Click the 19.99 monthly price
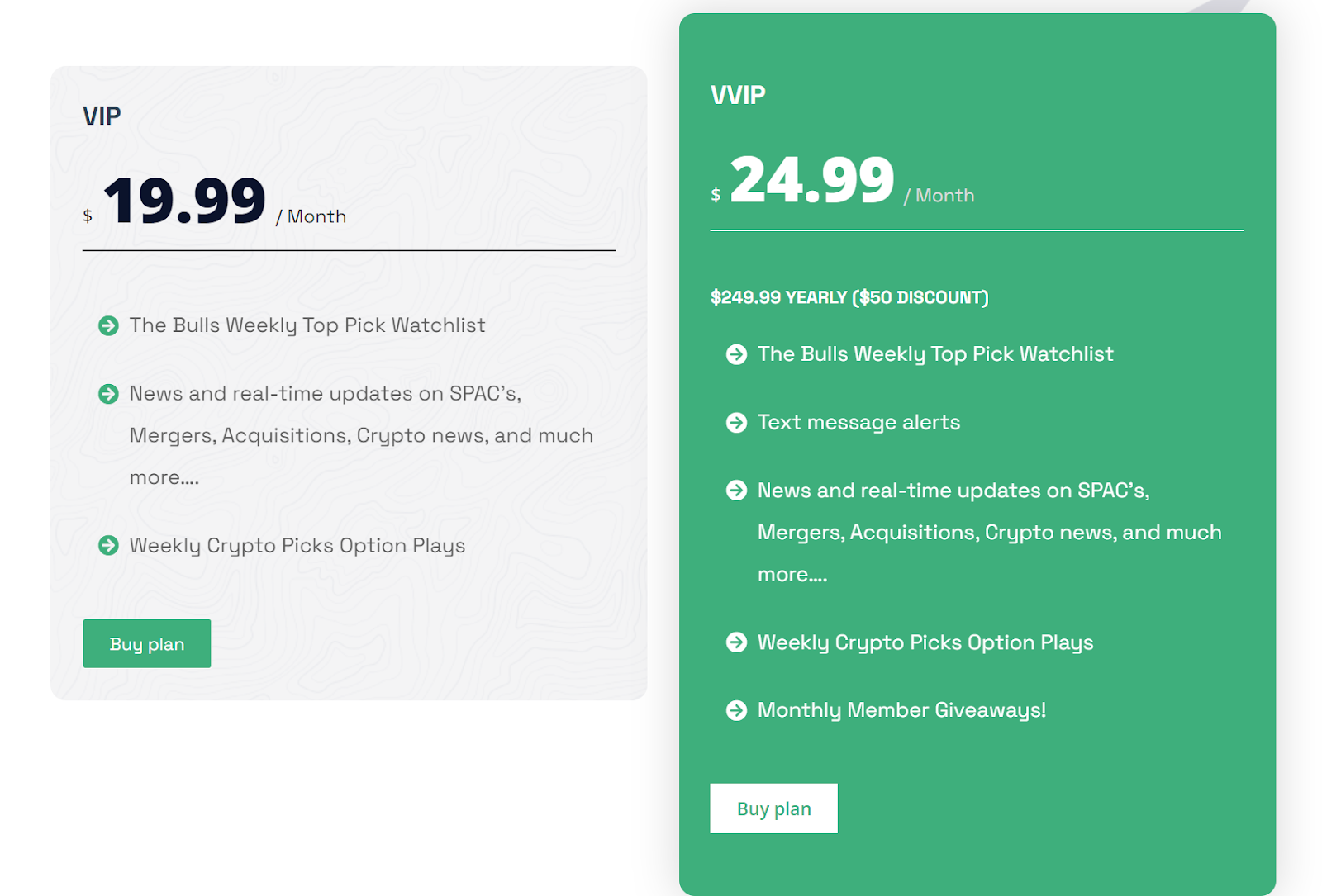This screenshot has height=896, width=1322. (x=184, y=201)
